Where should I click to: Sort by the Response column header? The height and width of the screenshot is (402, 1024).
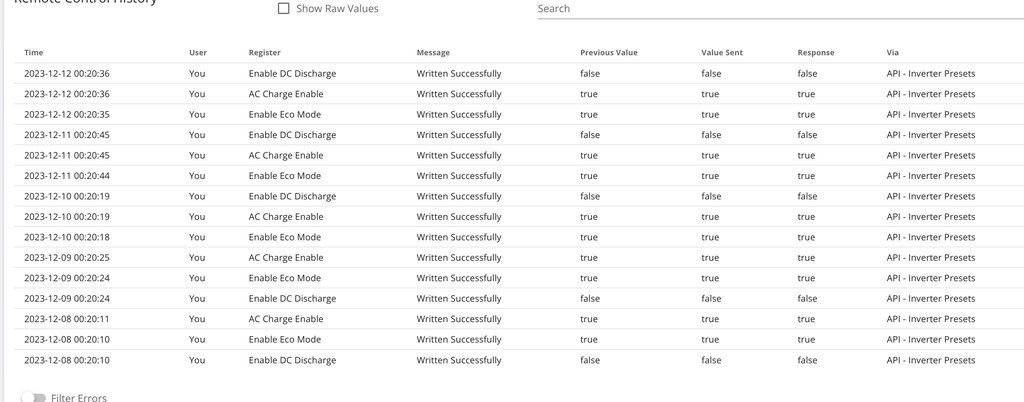[x=816, y=52]
